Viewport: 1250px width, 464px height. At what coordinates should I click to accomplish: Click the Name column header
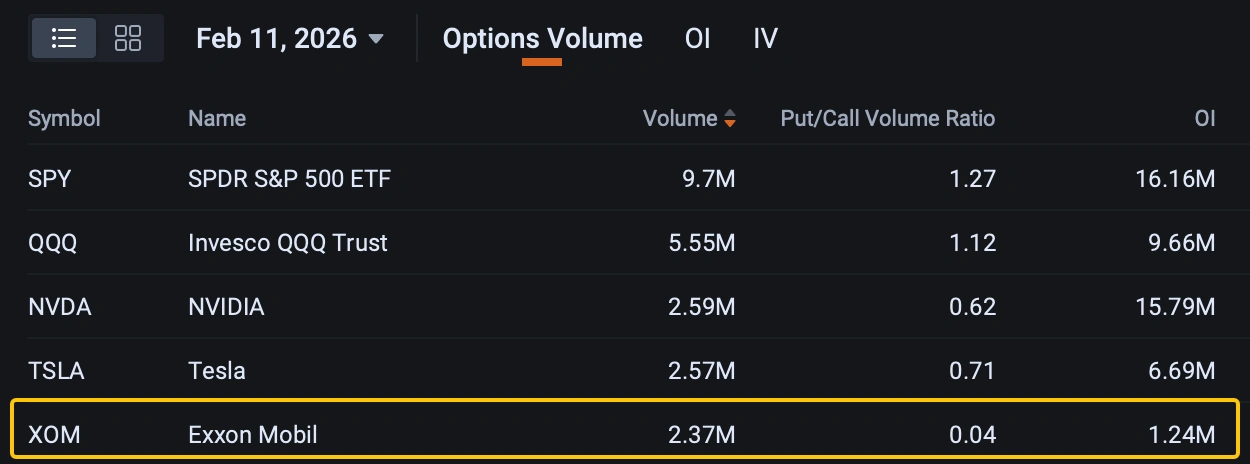(217, 118)
